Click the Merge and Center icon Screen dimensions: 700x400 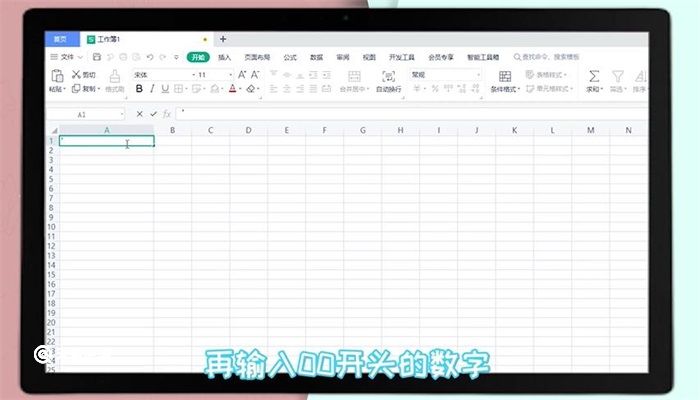pos(354,76)
